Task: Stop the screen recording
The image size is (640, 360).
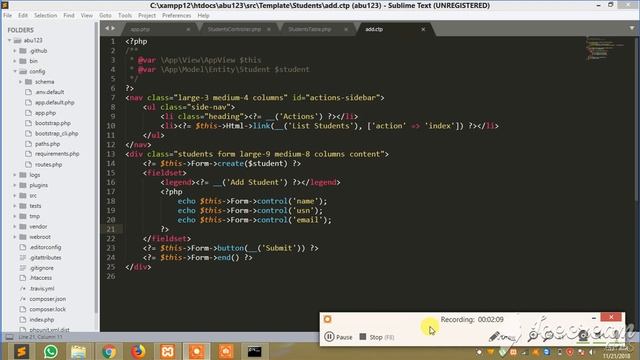Action: pyautogui.click(x=376, y=337)
